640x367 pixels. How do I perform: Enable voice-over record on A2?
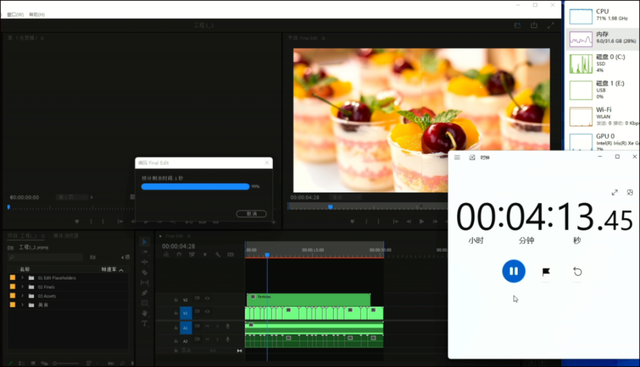pyautogui.click(x=228, y=339)
